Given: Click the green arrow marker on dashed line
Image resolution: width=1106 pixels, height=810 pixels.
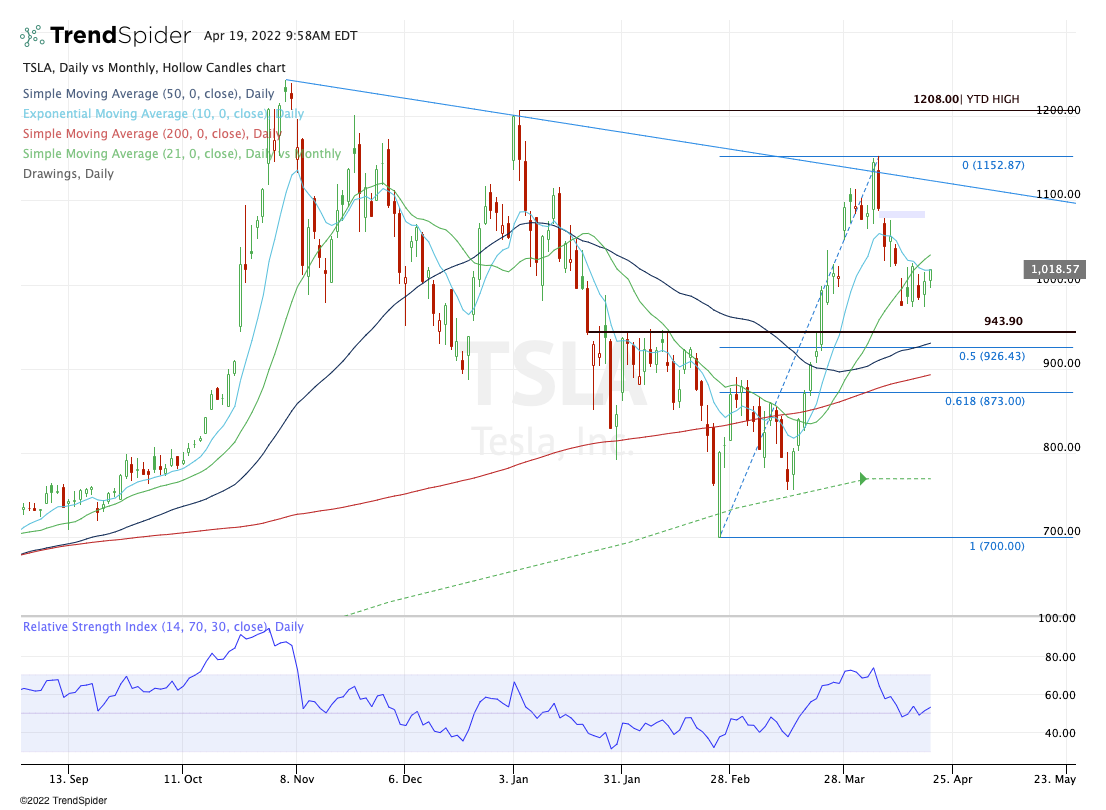Looking at the screenshot, I should (863, 479).
